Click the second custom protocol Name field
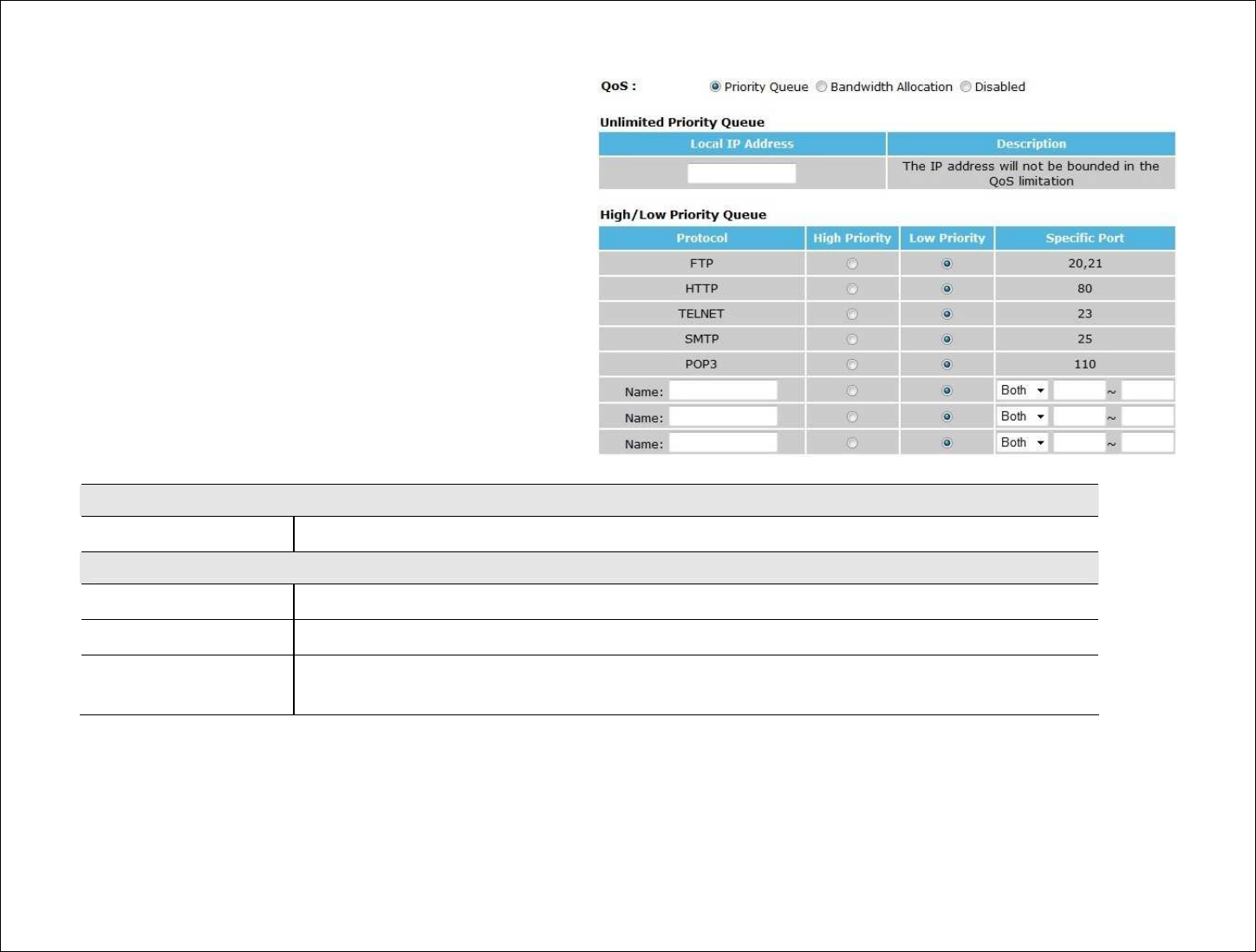The height and width of the screenshot is (952, 1256). (x=723, y=416)
